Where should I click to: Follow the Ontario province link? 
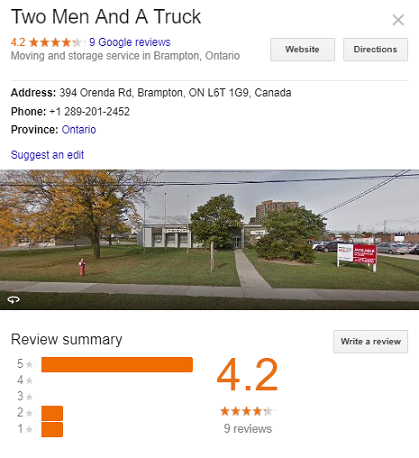[x=79, y=129]
